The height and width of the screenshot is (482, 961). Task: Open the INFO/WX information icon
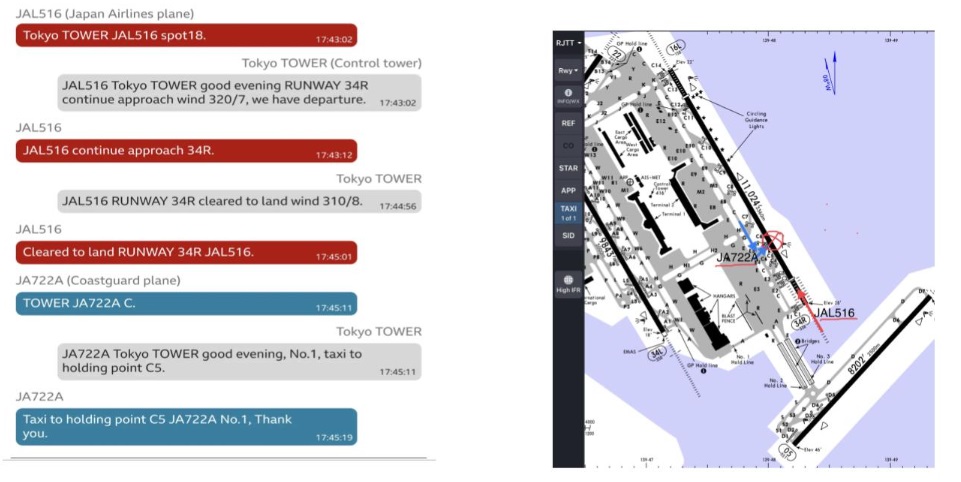pos(568,96)
